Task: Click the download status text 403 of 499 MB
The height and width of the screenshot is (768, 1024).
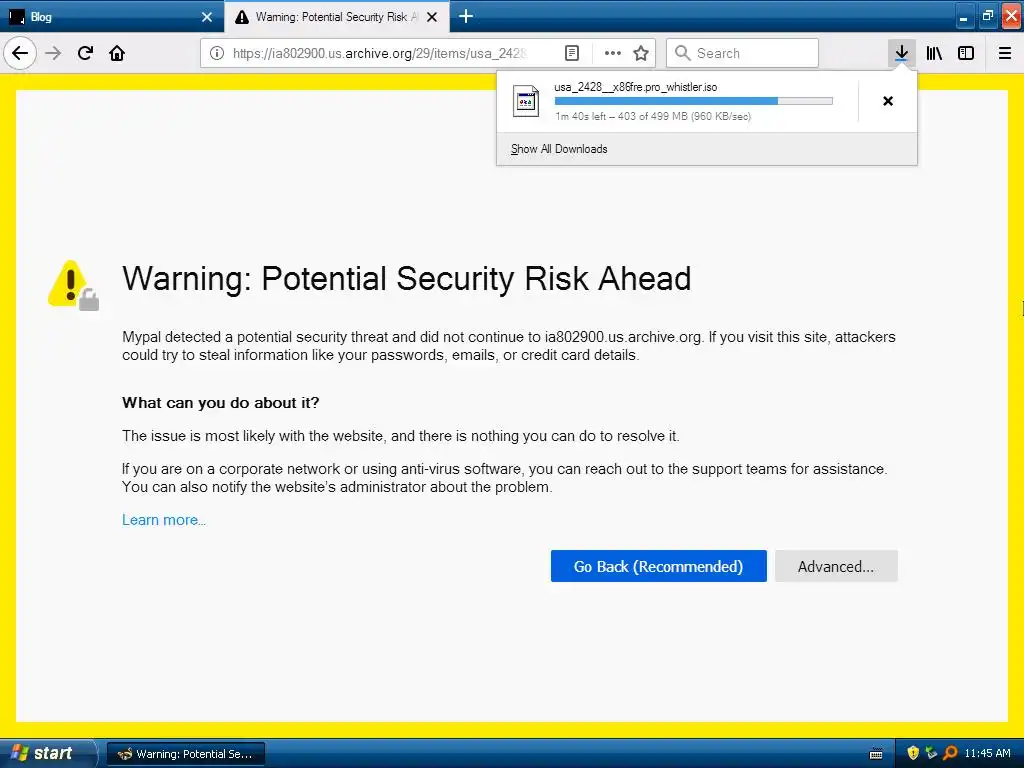Action: [x=653, y=116]
